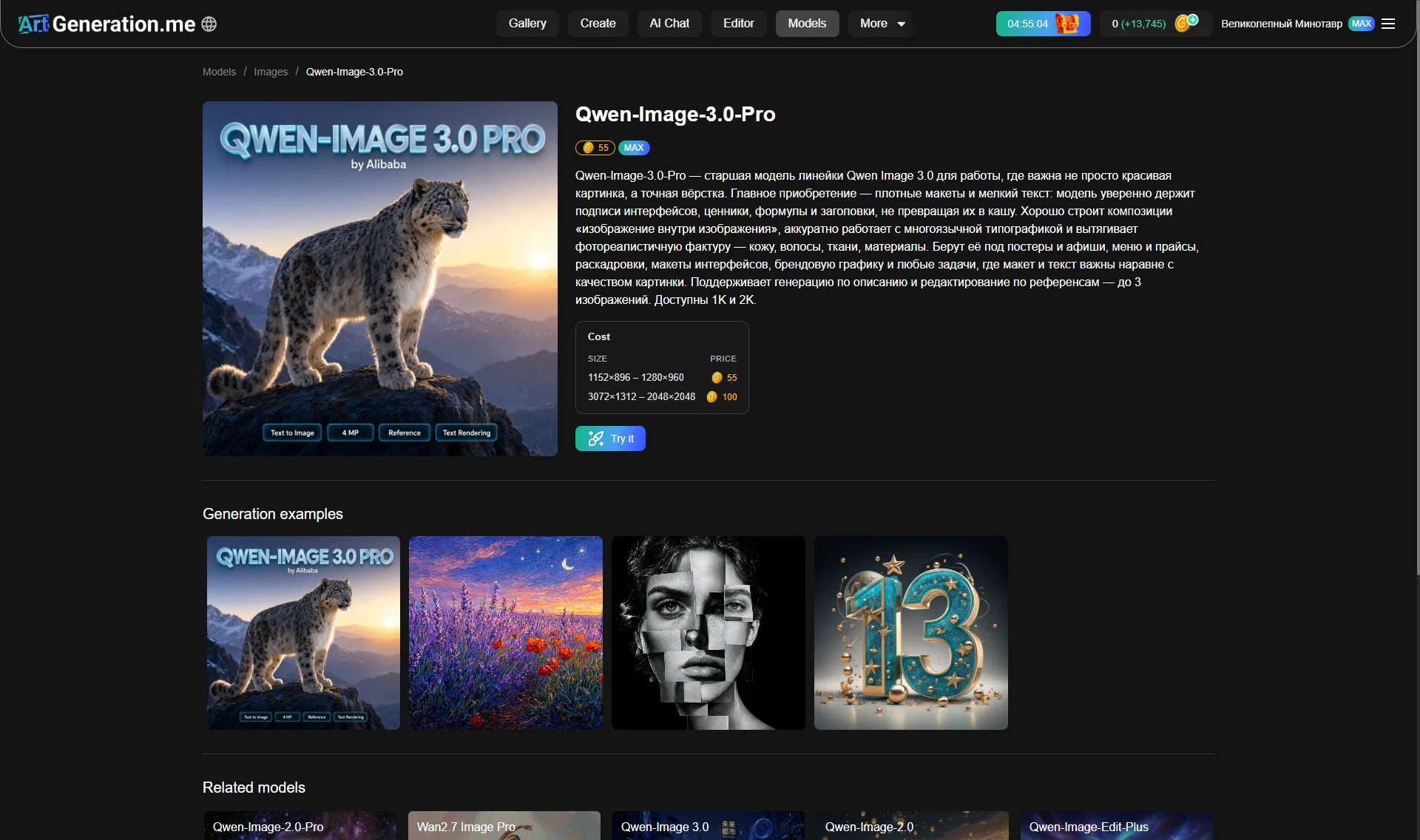This screenshot has height=840, width=1420.
Task: Click the Qwen-Image-3.0-Pro breadcrumb
Action: point(354,72)
